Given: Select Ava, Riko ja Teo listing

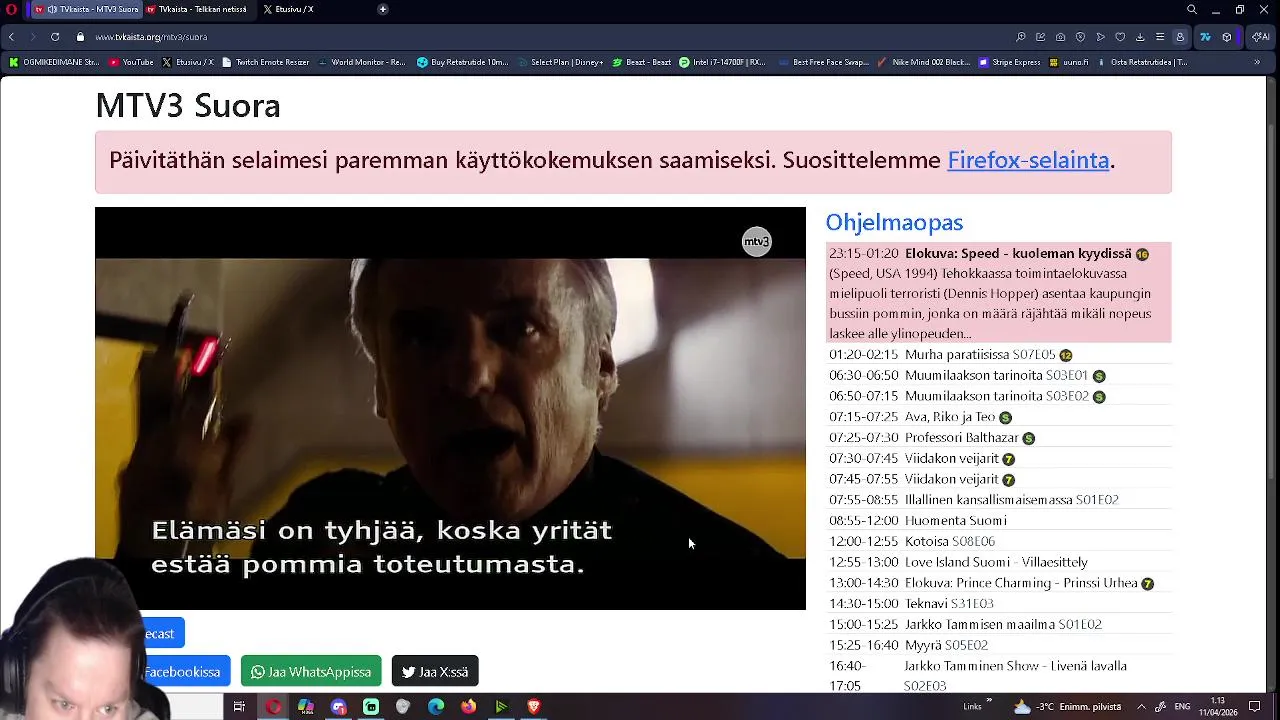Looking at the screenshot, I should click(998, 417).
